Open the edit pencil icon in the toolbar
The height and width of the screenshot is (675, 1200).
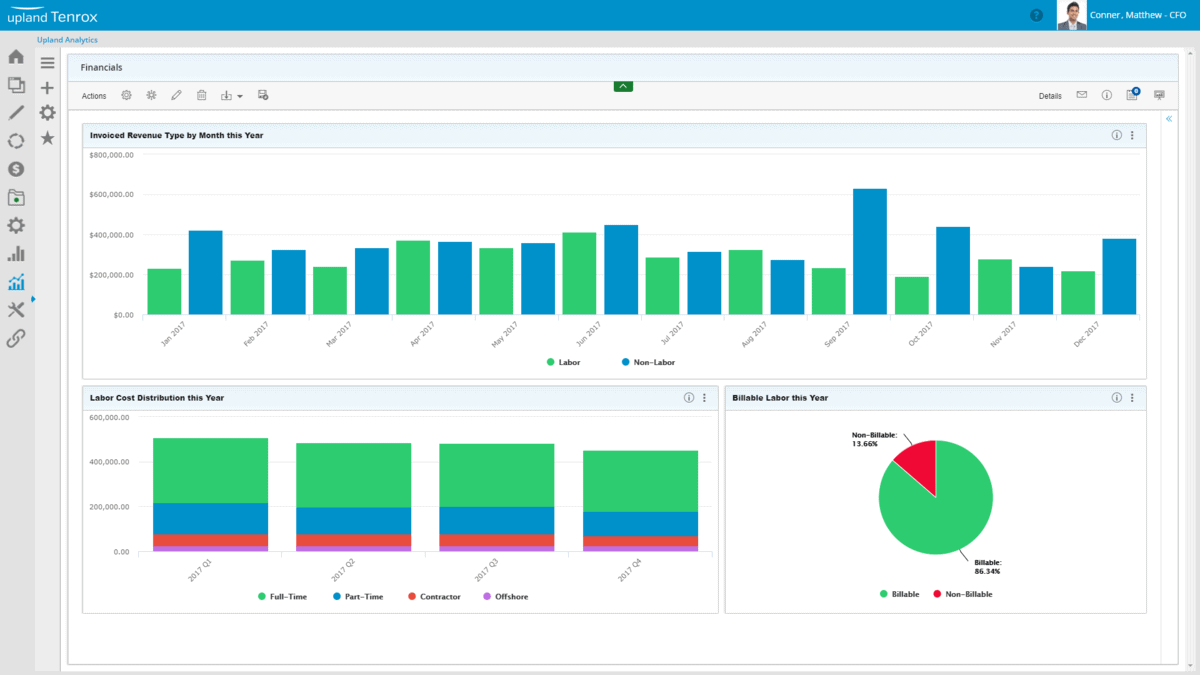(x=176, y=94)
